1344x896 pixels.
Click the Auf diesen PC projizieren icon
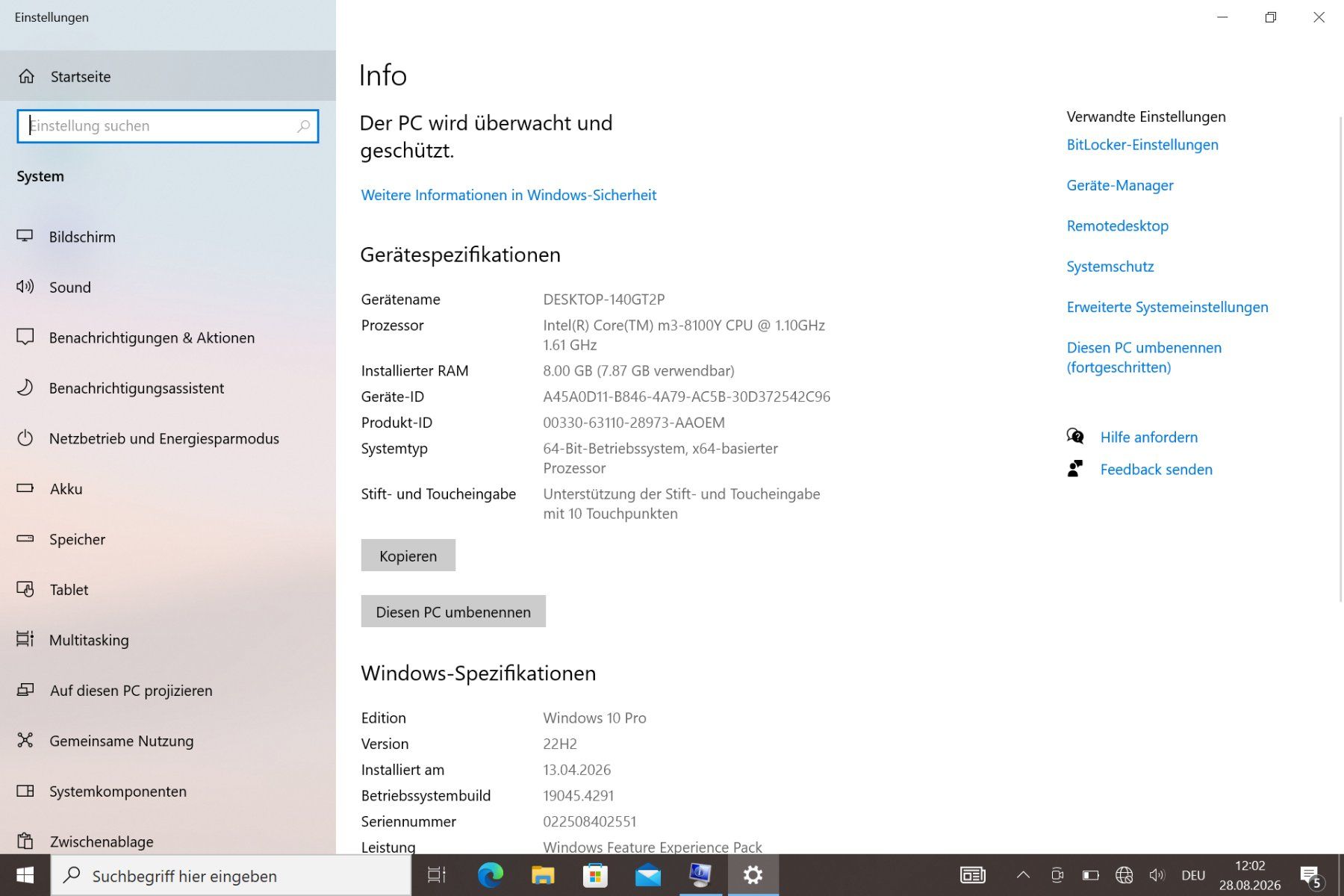[x=25, y=690]
